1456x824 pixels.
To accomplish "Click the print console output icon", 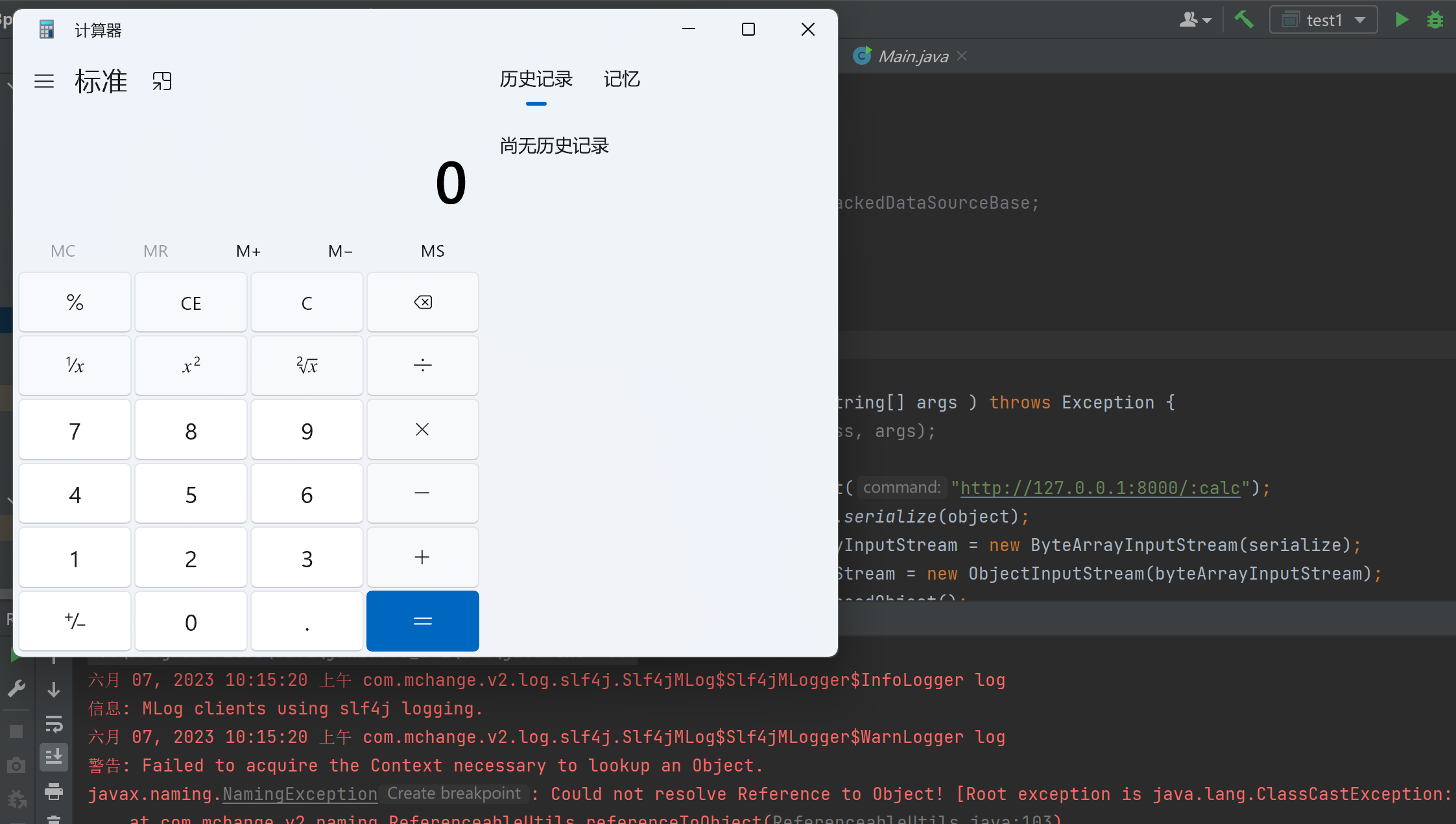I will click(x=54, y=791).
